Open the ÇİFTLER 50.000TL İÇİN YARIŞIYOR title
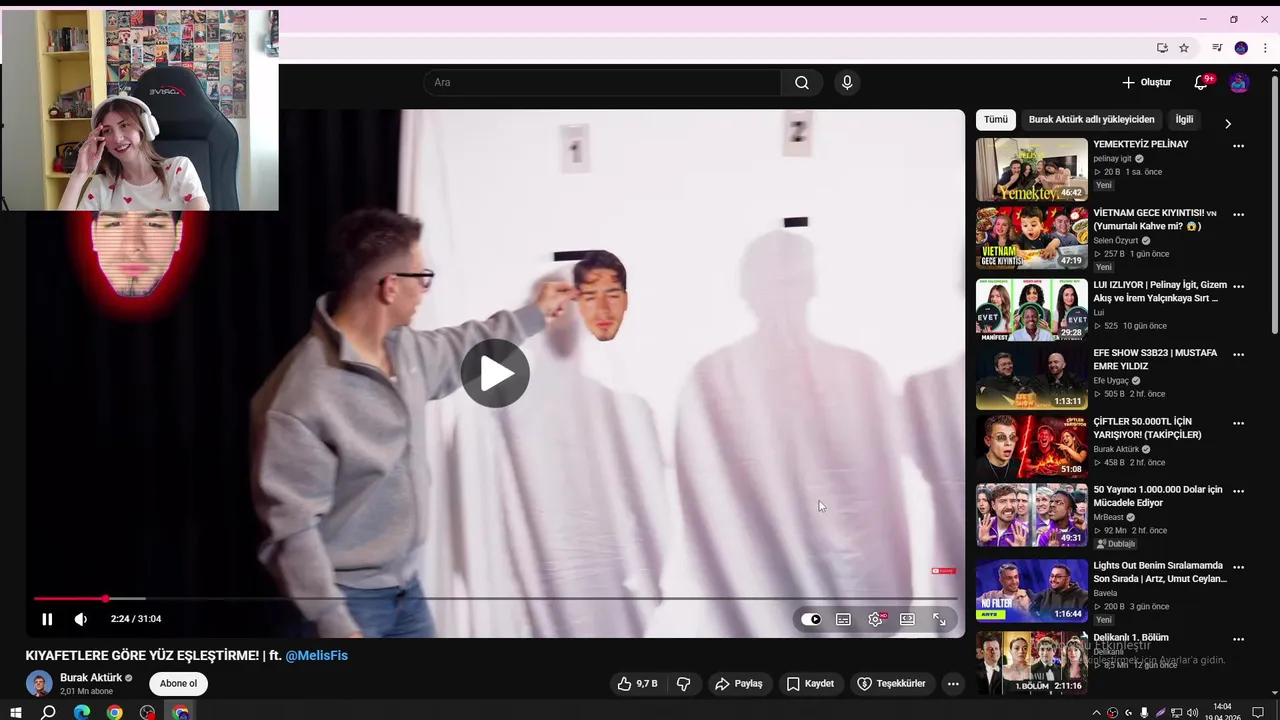Image resolution: width=1280 pixels, height=720 pixels. click(1147, 428)
